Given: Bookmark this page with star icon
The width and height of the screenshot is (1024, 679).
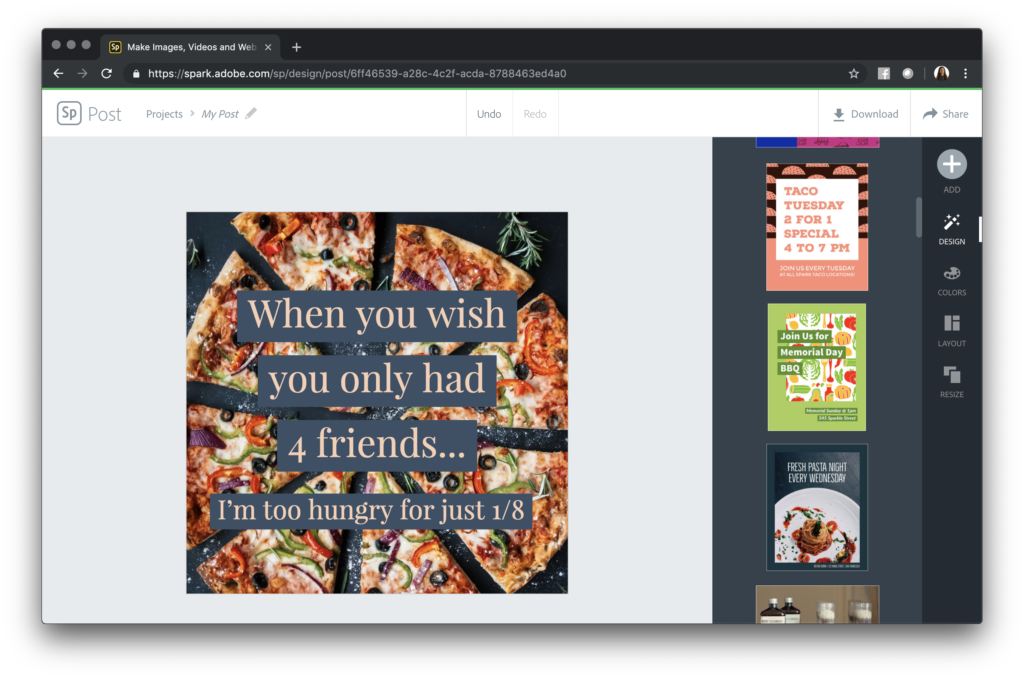Looking at the screenshot, I should [x=854, y=73].
